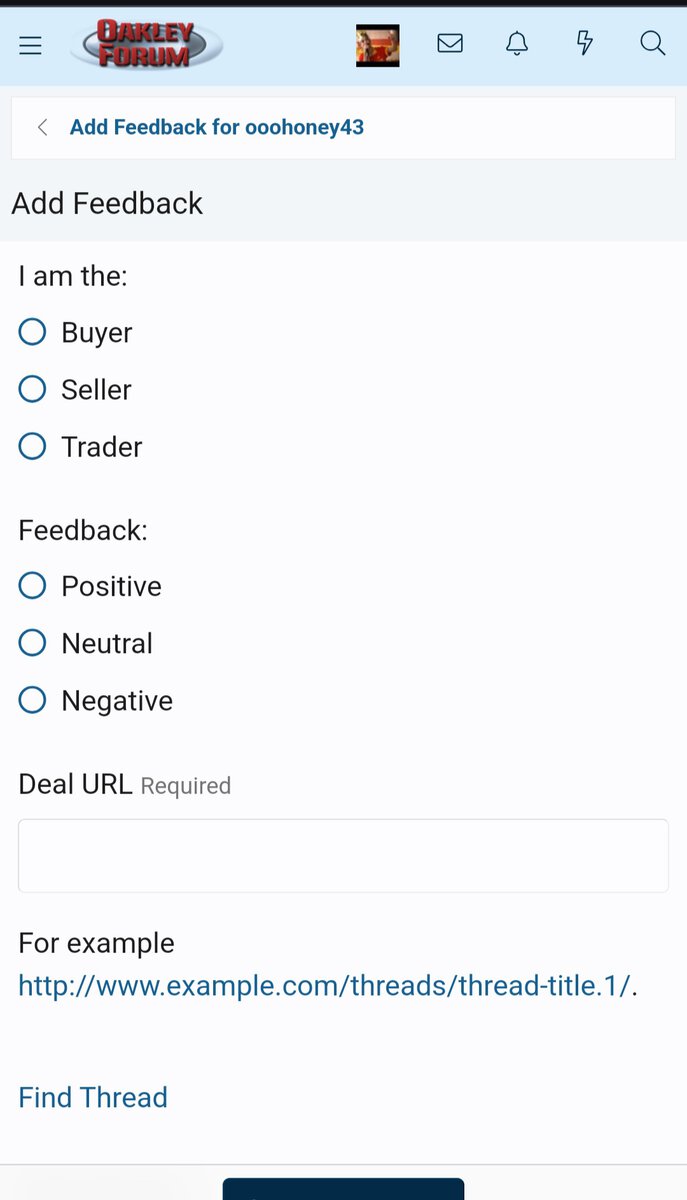Select Positive feedback option
Image resolution: width=687 pixels, height=1200 pixels.
click(32, 585)
